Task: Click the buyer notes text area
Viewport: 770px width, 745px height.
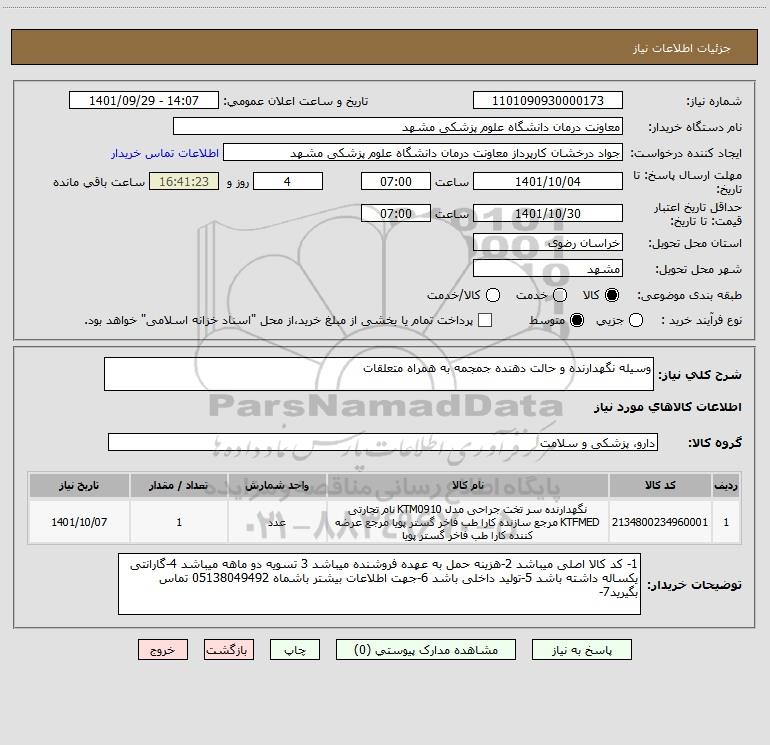Action: coord(379,583)
